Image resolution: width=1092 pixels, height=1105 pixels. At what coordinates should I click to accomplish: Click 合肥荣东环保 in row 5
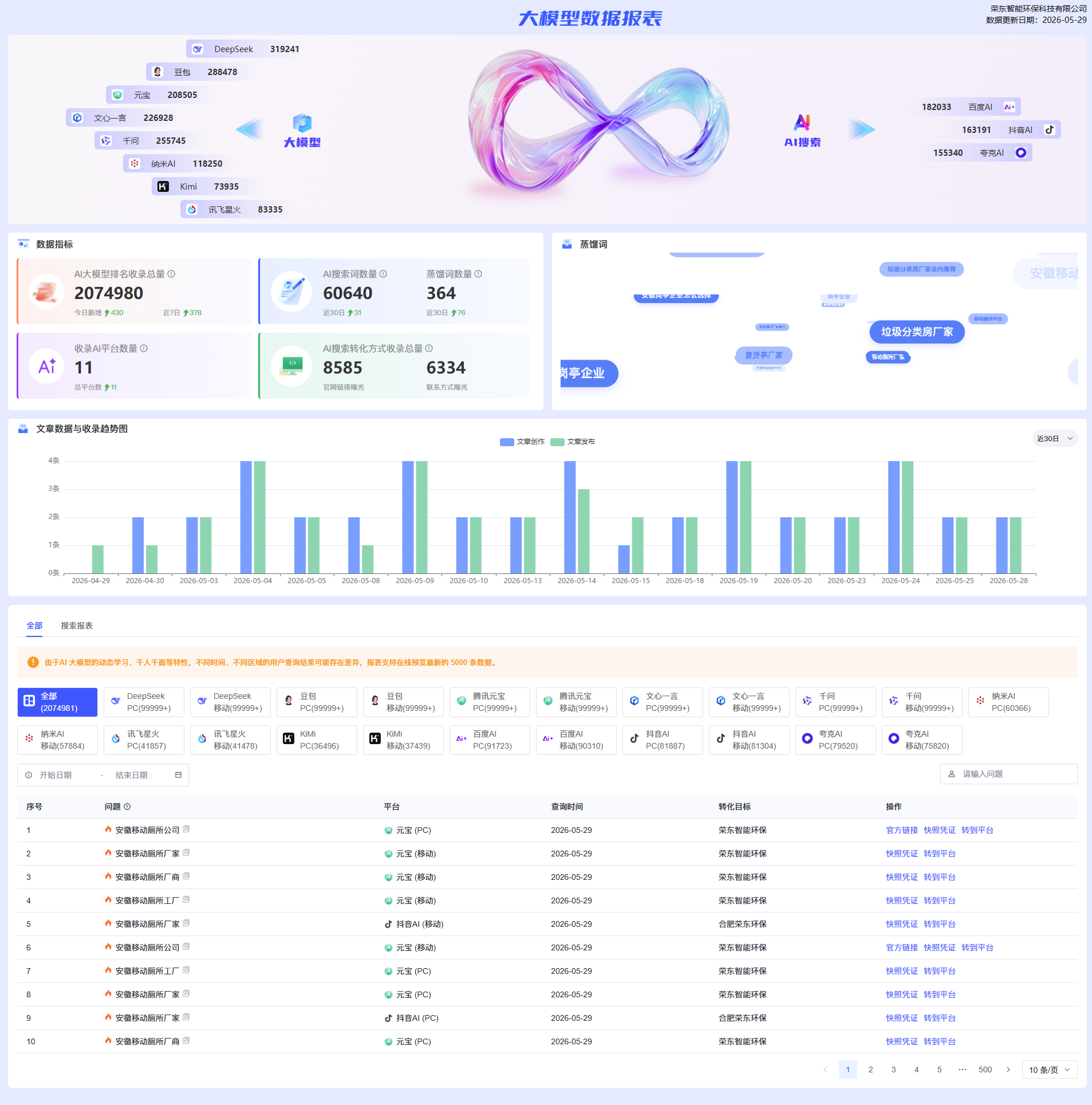click(x=742, y=924)
